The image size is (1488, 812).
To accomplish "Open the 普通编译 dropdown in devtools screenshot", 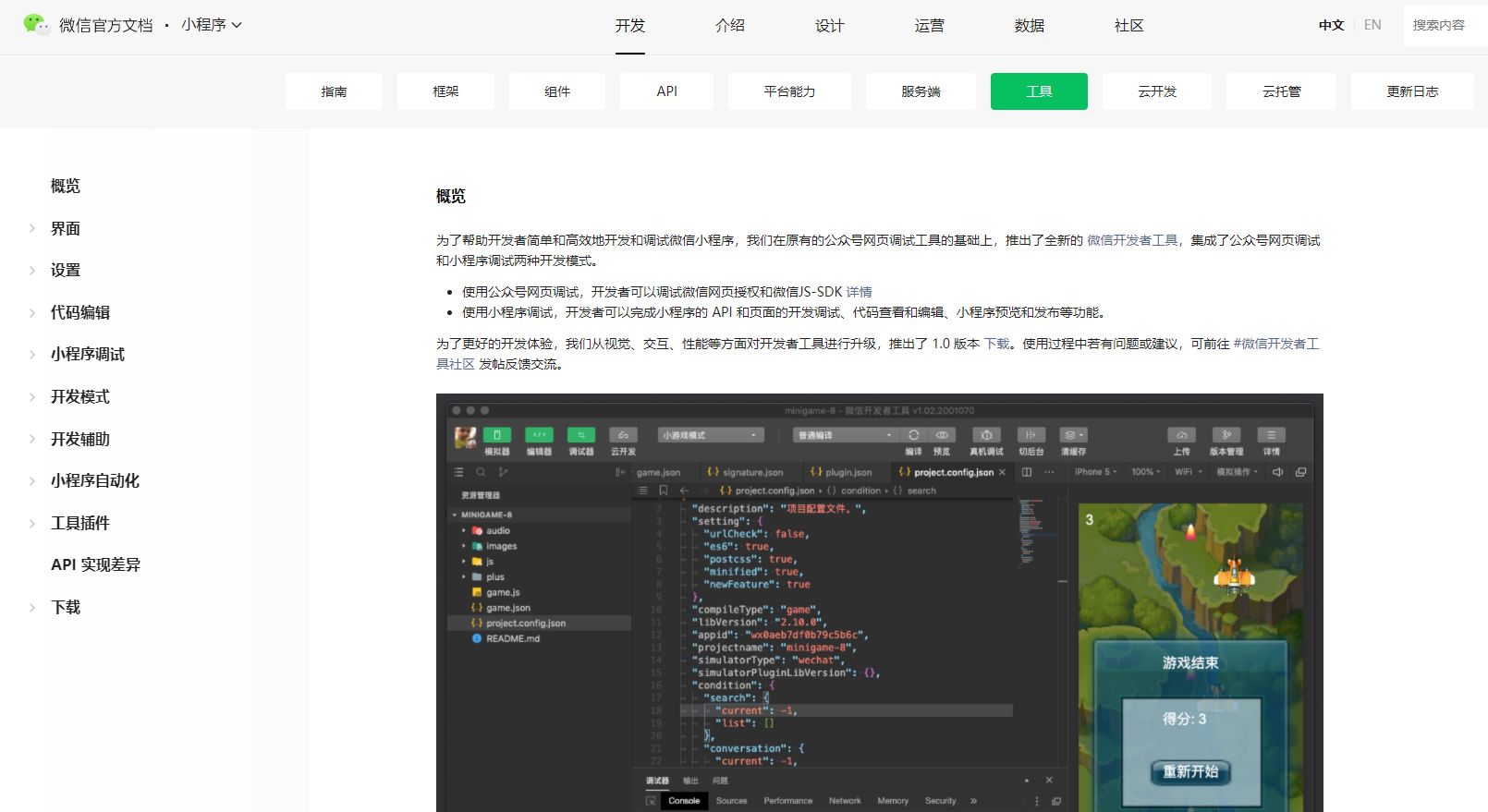I will click(846, 435).
